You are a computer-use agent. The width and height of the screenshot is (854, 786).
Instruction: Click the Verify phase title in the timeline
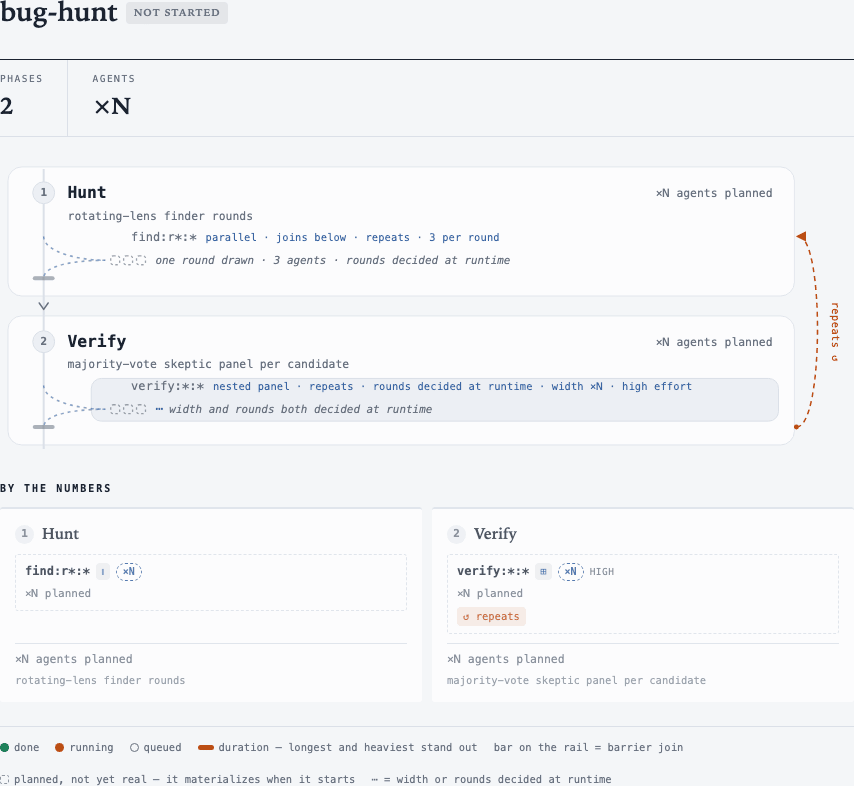[x=96, y=342]
